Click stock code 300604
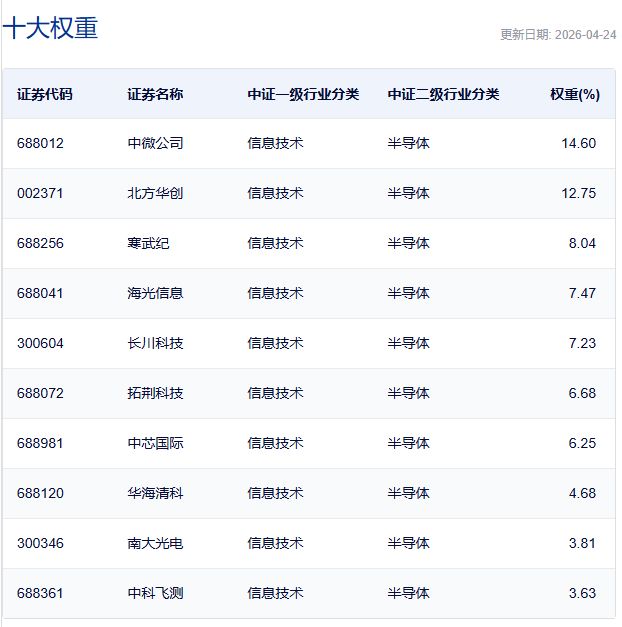The height and width of the screenshot is (627, 622). click(x=40, y=343)
